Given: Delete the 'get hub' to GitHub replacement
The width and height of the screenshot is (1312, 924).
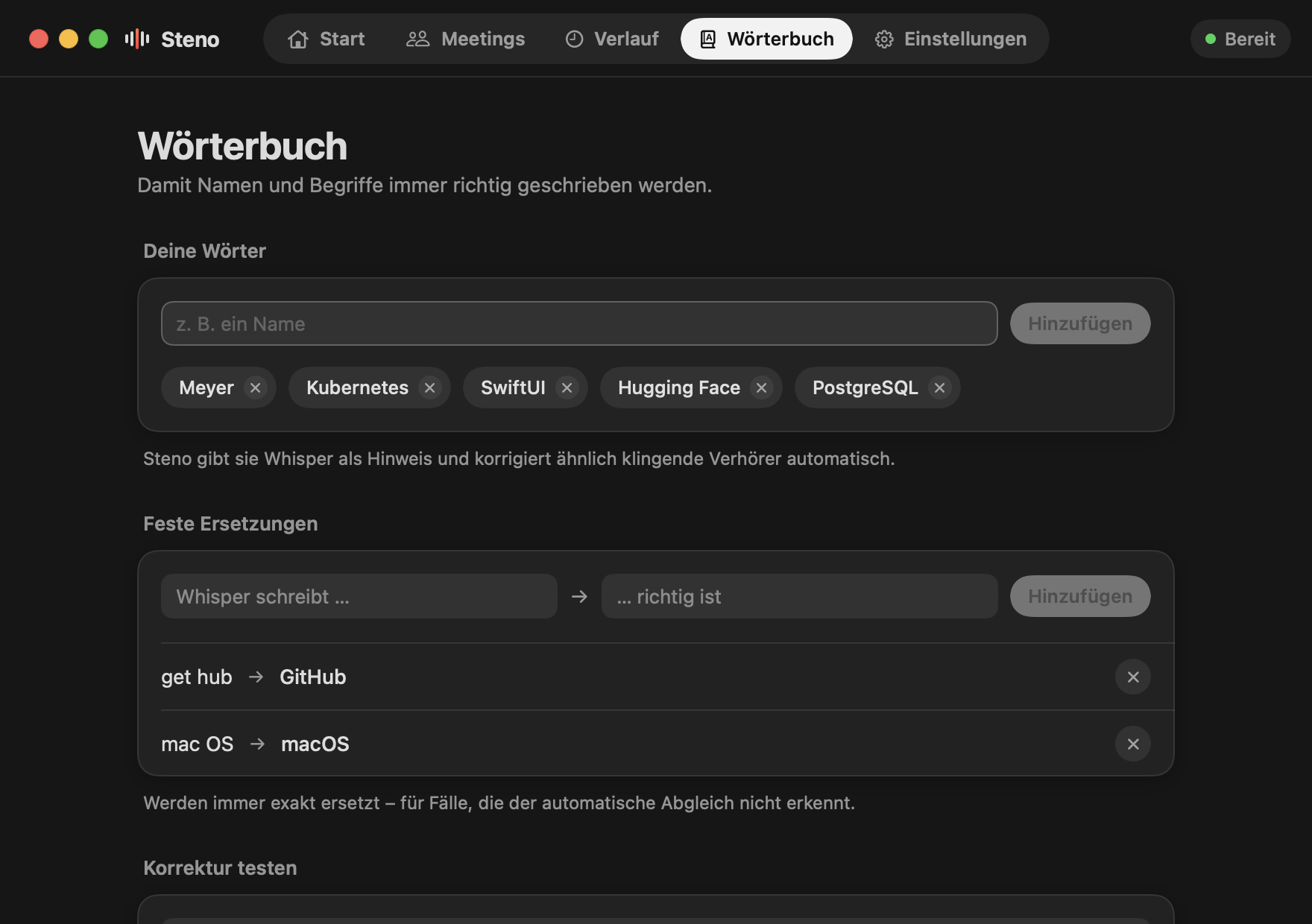Looking at the screenshot, I should tap(1133, 677).
